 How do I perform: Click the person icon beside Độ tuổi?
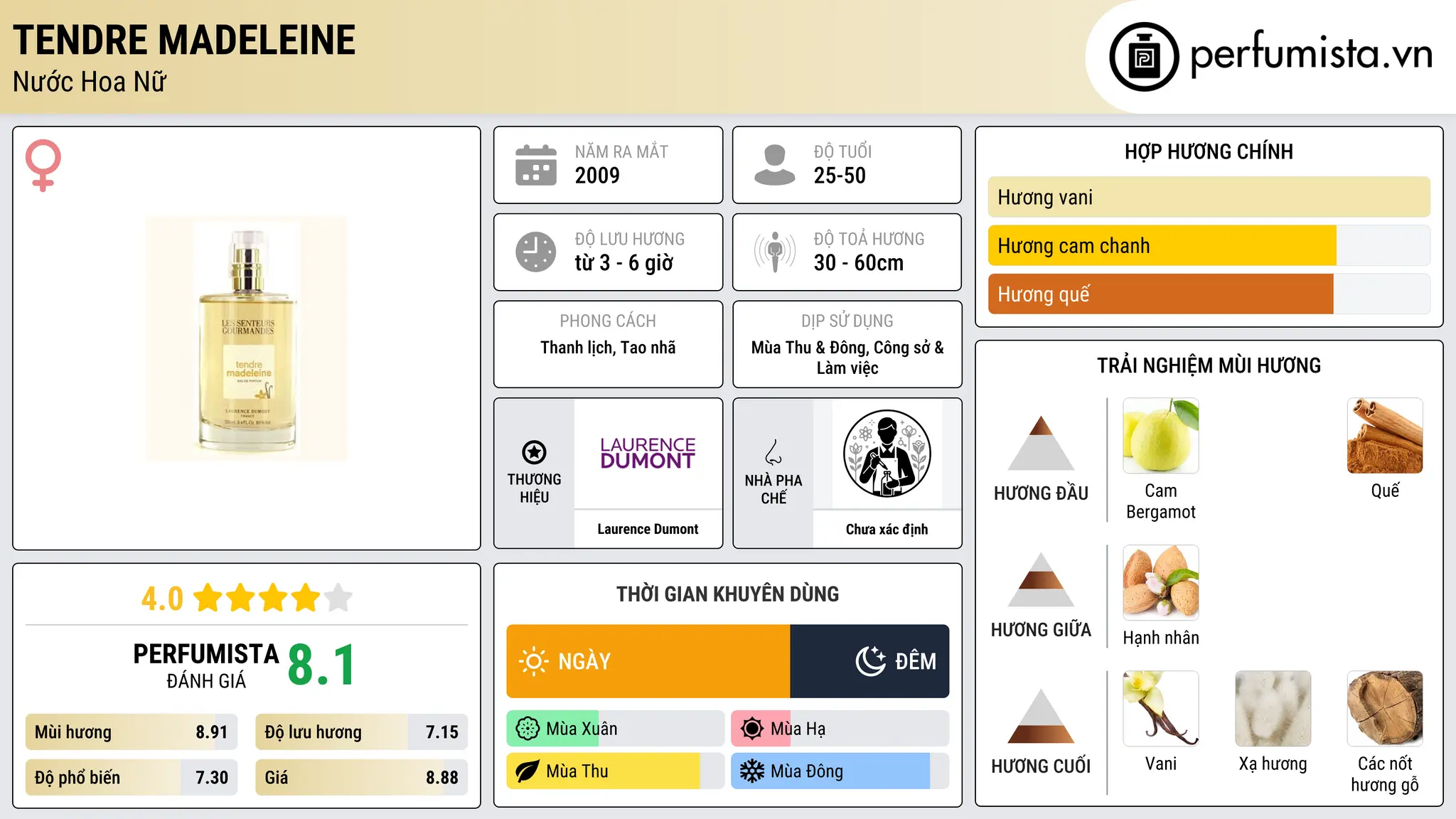pyautogui.click(x=775, y=165)
